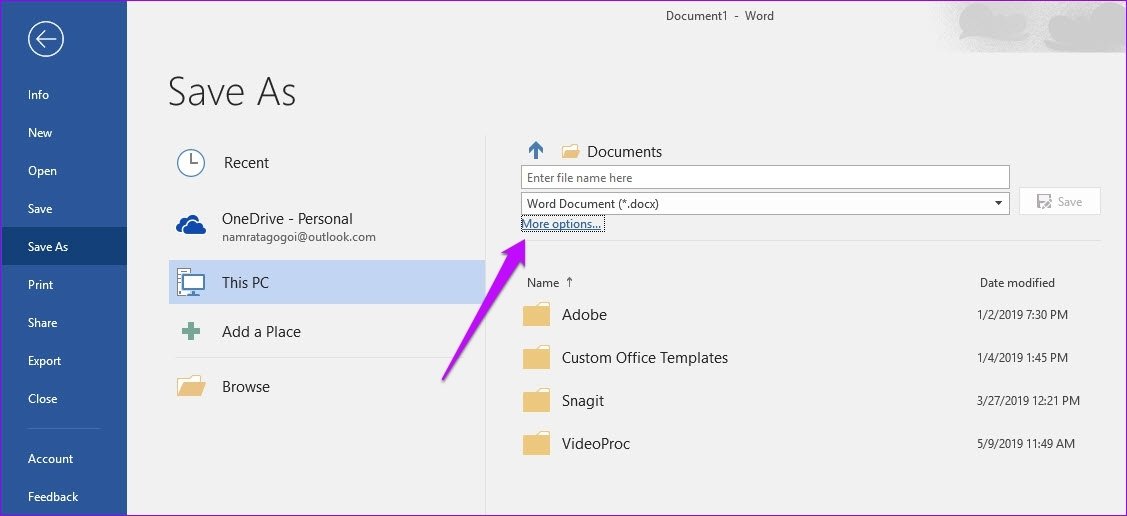Sort by Name column header
1127x516 pixels.
pyautogui.click(x=543, y=282)
